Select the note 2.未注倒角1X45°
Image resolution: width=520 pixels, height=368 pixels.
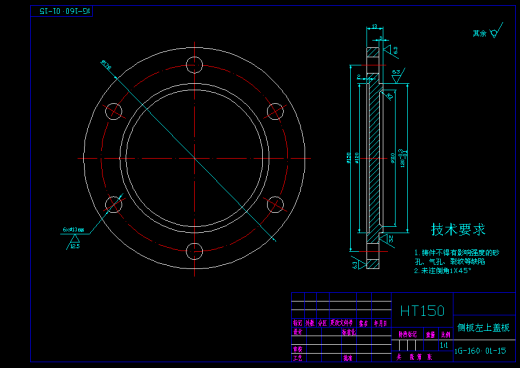442,271
